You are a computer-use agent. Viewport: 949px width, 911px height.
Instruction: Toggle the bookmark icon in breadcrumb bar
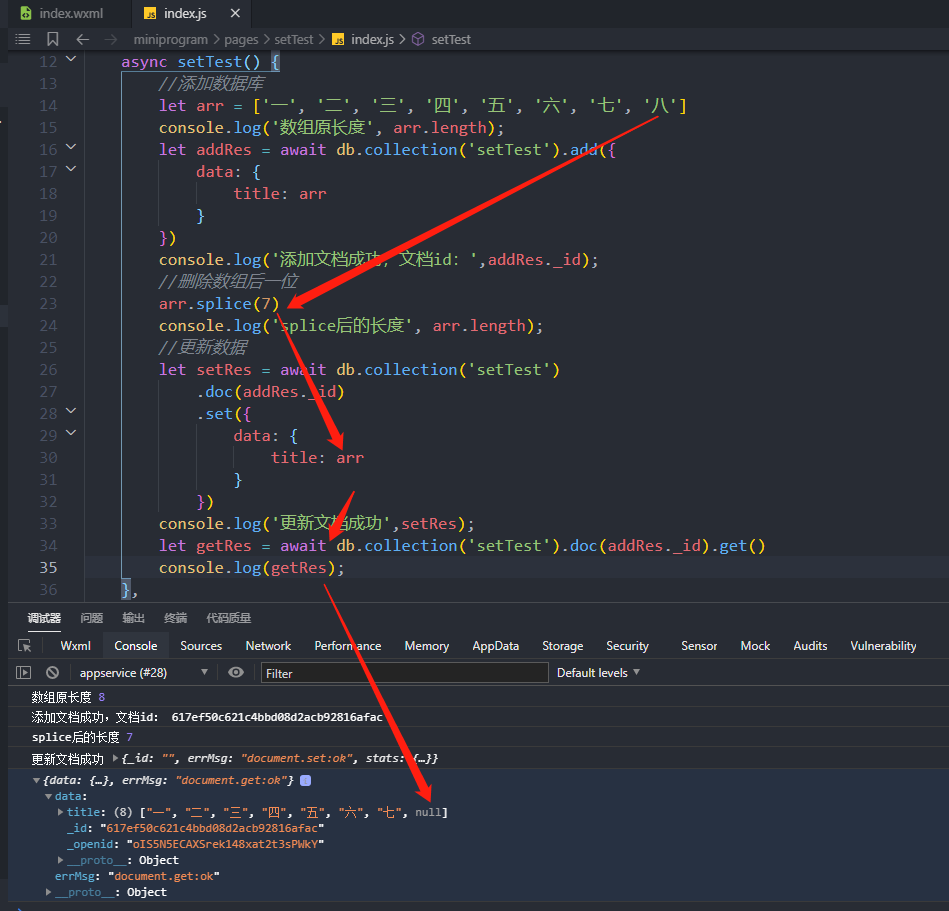pyautogui.click(x=53, y=39)
